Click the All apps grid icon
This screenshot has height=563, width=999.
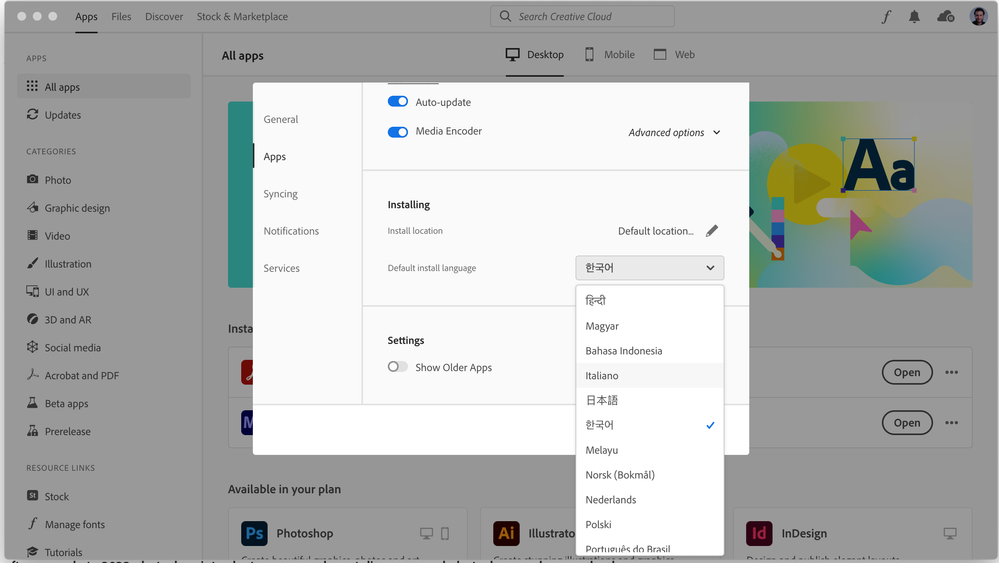32,86
